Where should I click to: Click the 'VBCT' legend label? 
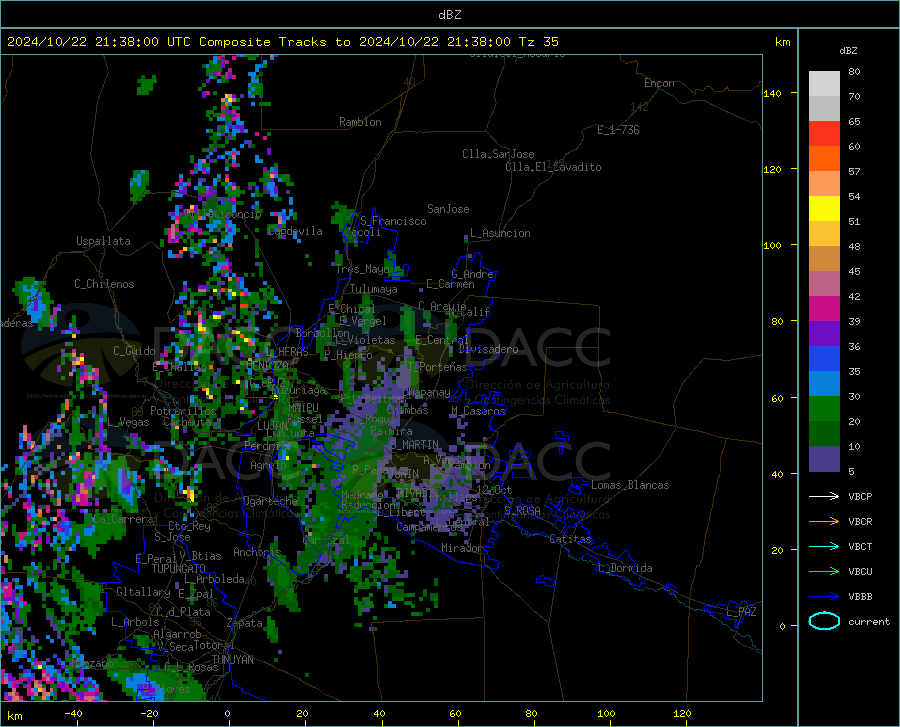860,546
